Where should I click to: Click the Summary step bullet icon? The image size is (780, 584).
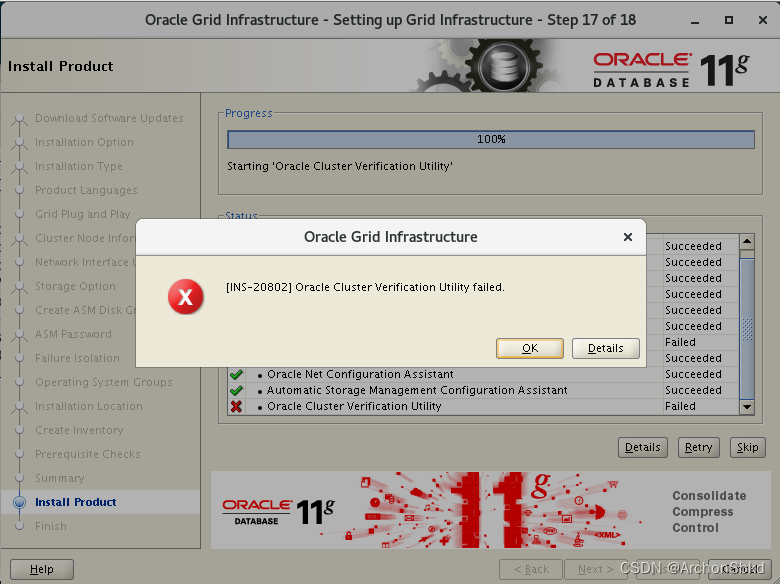(x=19, y=478)
